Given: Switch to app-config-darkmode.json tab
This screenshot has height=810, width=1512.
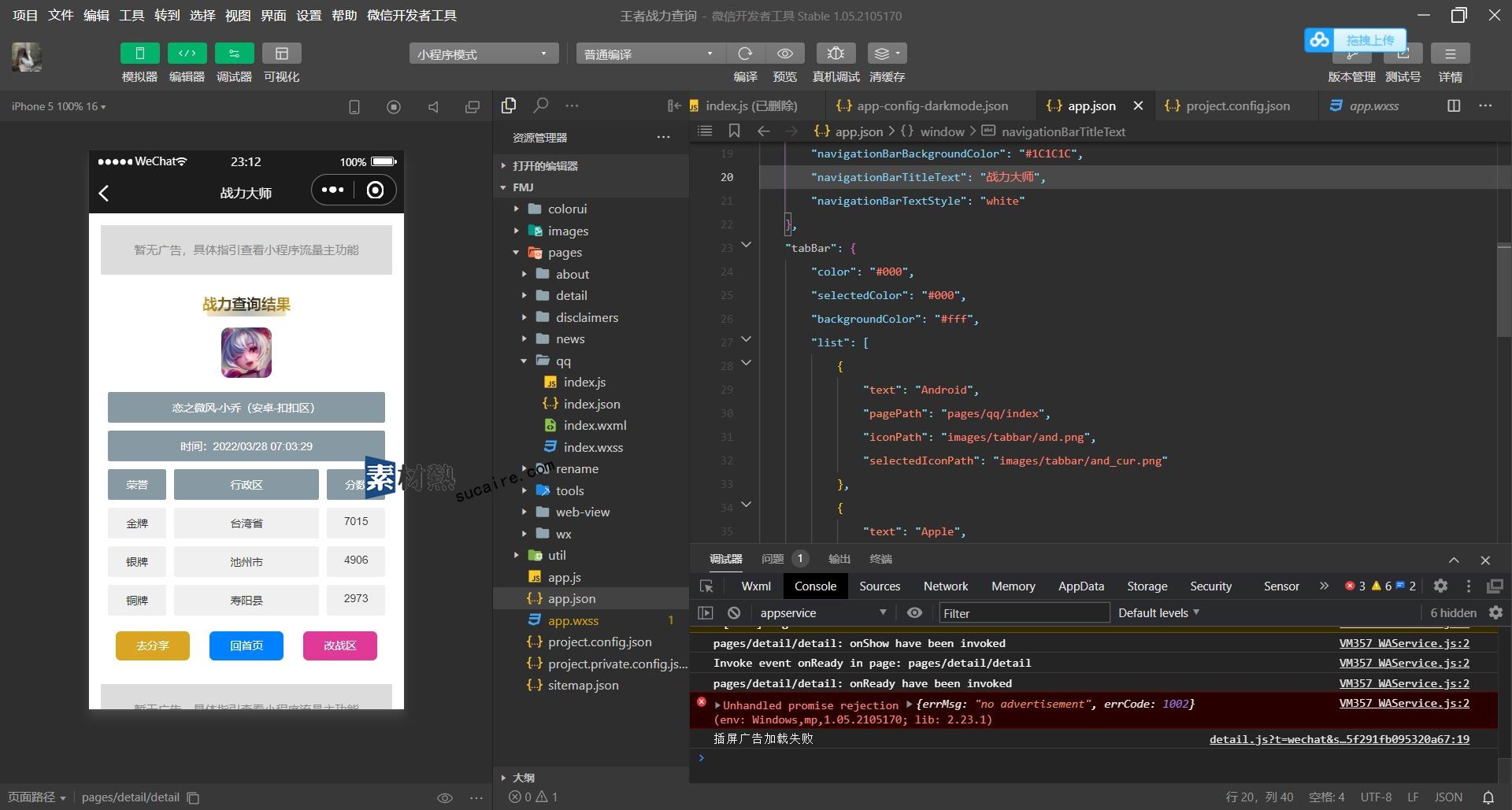Looking at the screenshot, I should 922,105.
